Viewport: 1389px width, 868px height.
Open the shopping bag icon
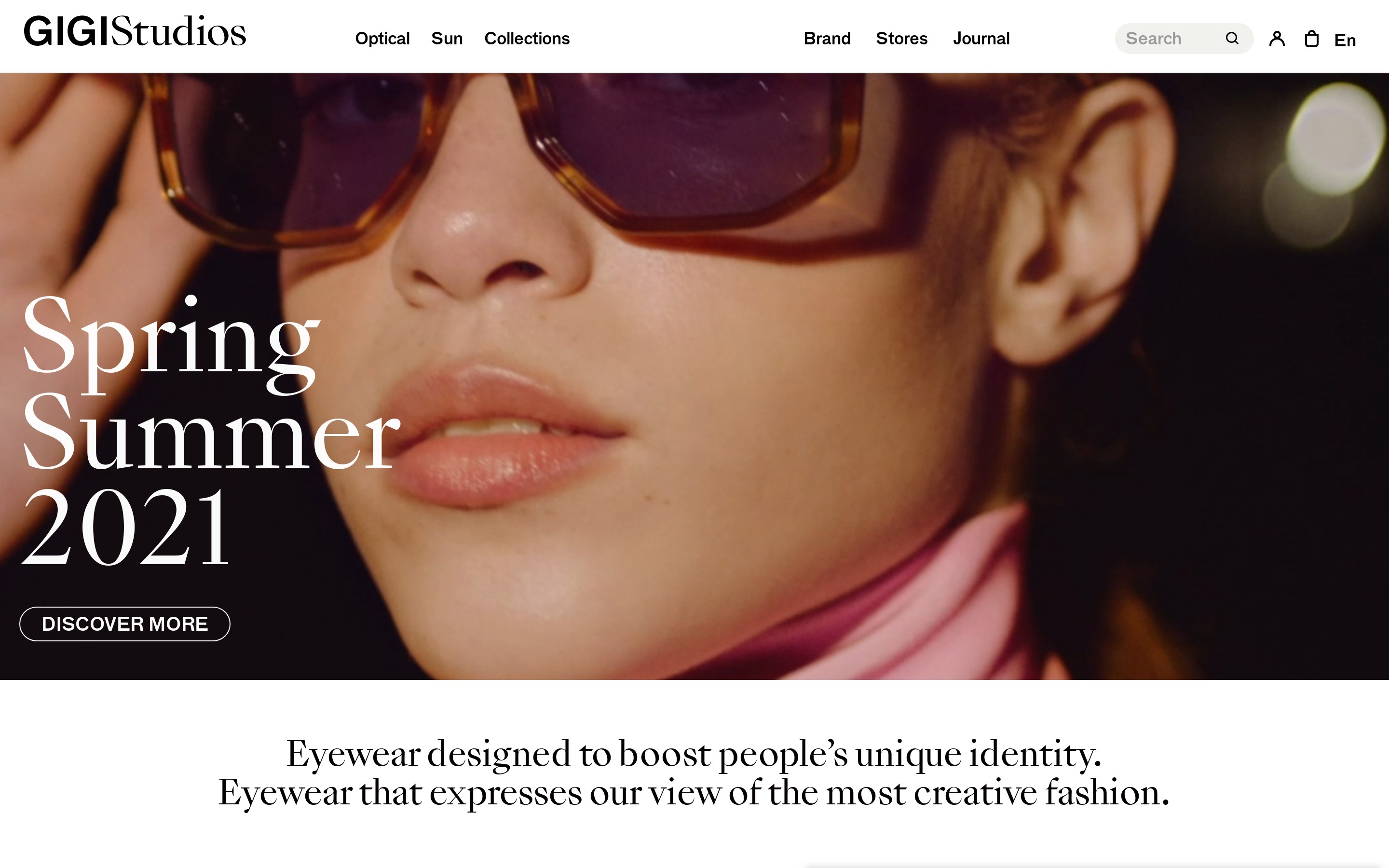pos(1311,39)
